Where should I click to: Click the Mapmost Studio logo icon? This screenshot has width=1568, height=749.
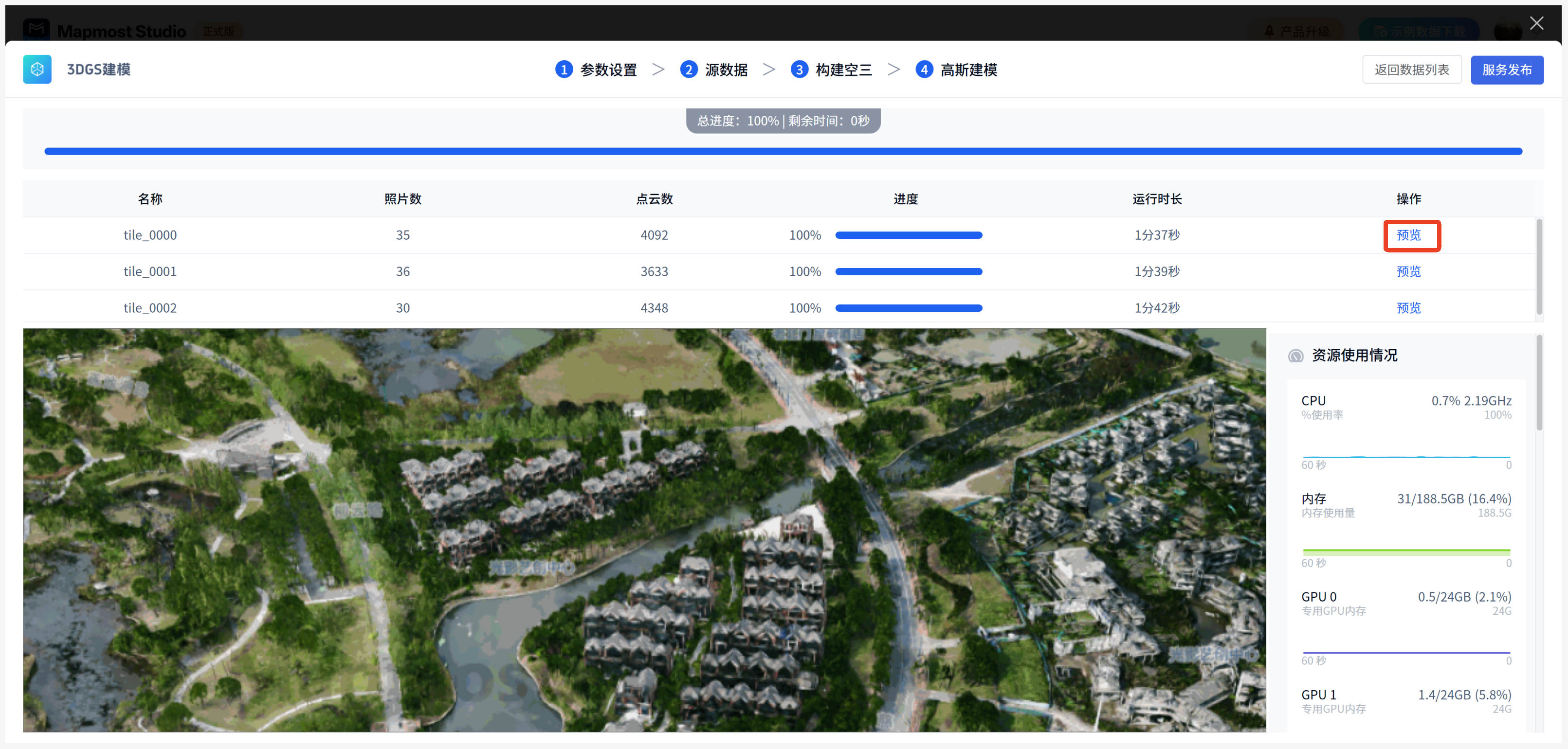point(36,29)
